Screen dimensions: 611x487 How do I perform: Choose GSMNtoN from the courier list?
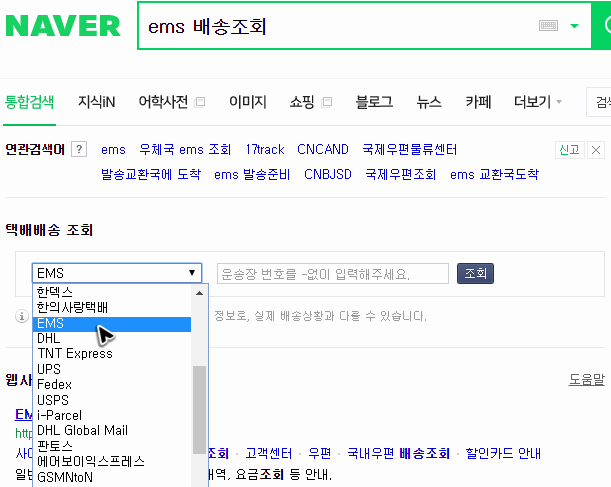112,477
